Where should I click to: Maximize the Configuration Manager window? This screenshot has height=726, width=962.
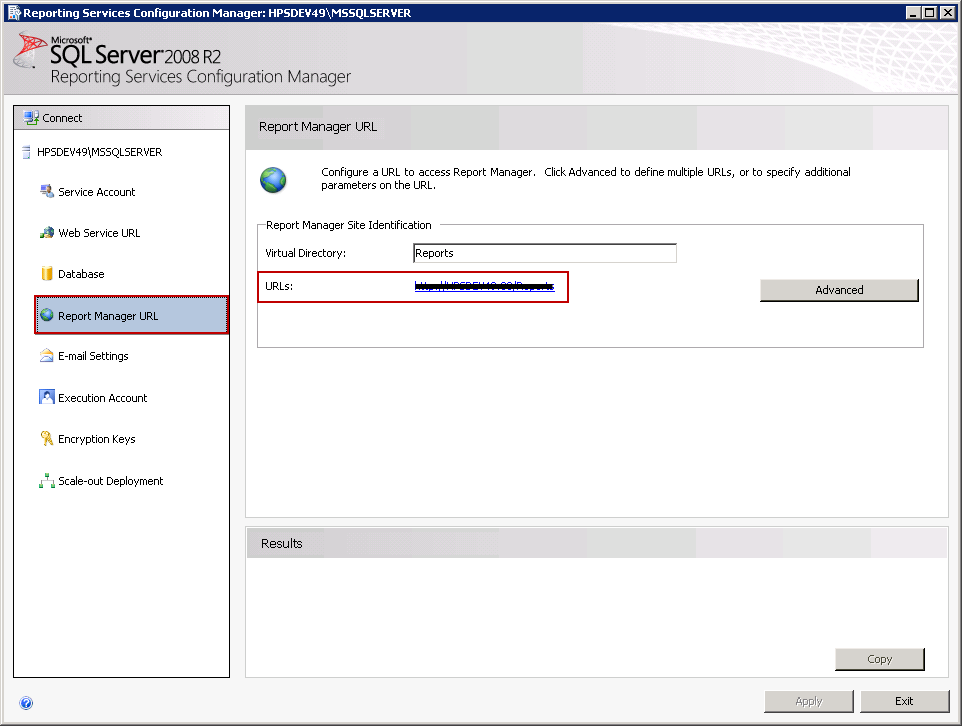pos(930,13)
